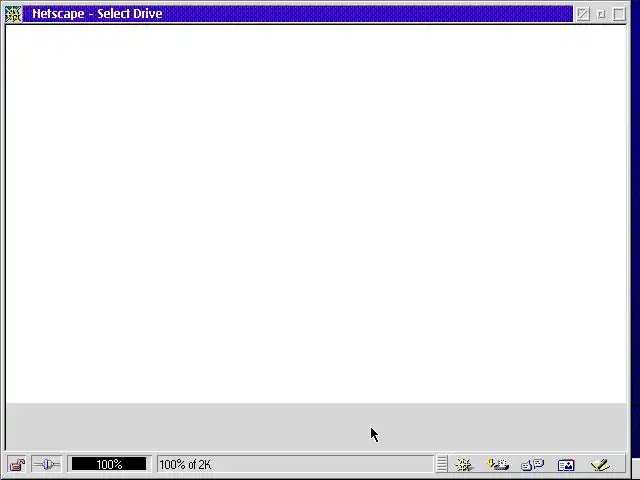Open the Netscape system menu icon in title bar
The height and width of the screenshot is (480, 640).
tap(13, 14)
